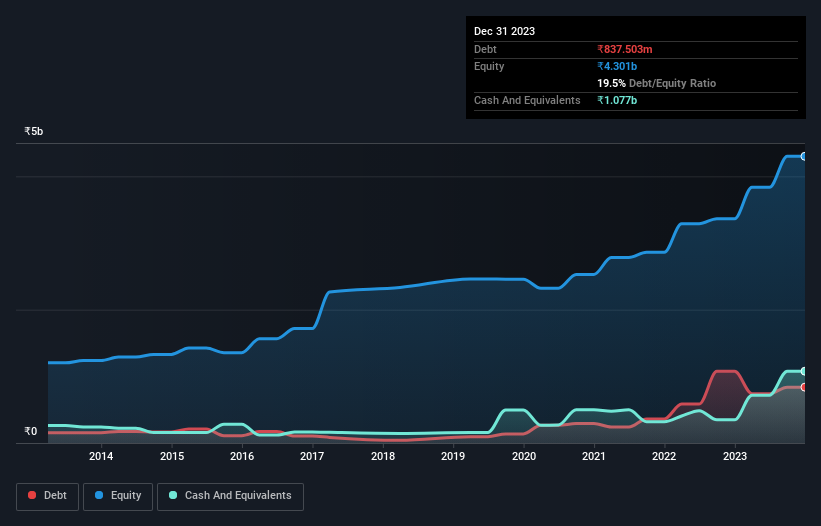
Task: Click the 19.5% Debt/Equity Ratio text
Action: point(657,83)
